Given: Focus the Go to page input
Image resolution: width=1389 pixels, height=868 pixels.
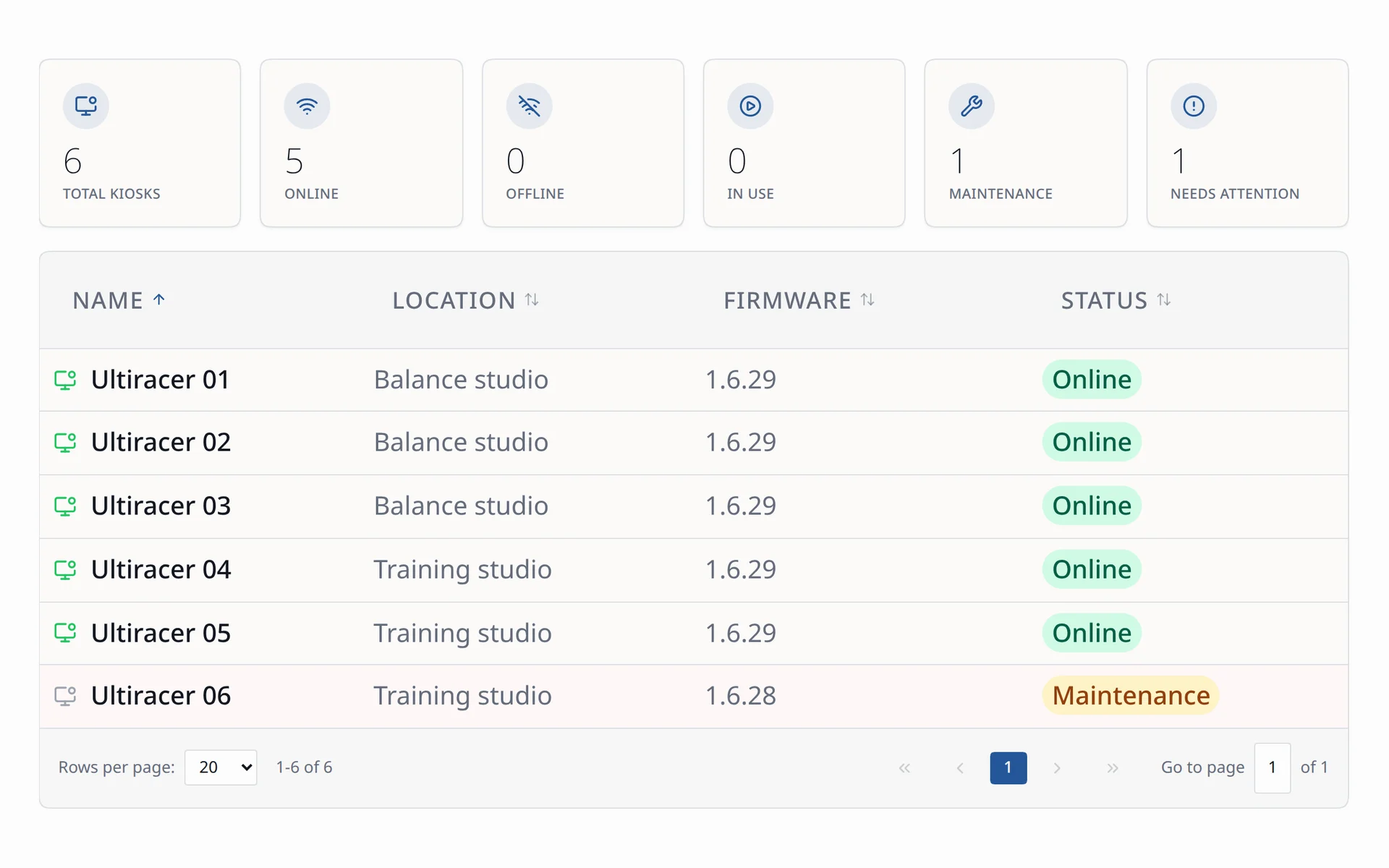Looking at the screenshot, I should (1273, 768).
